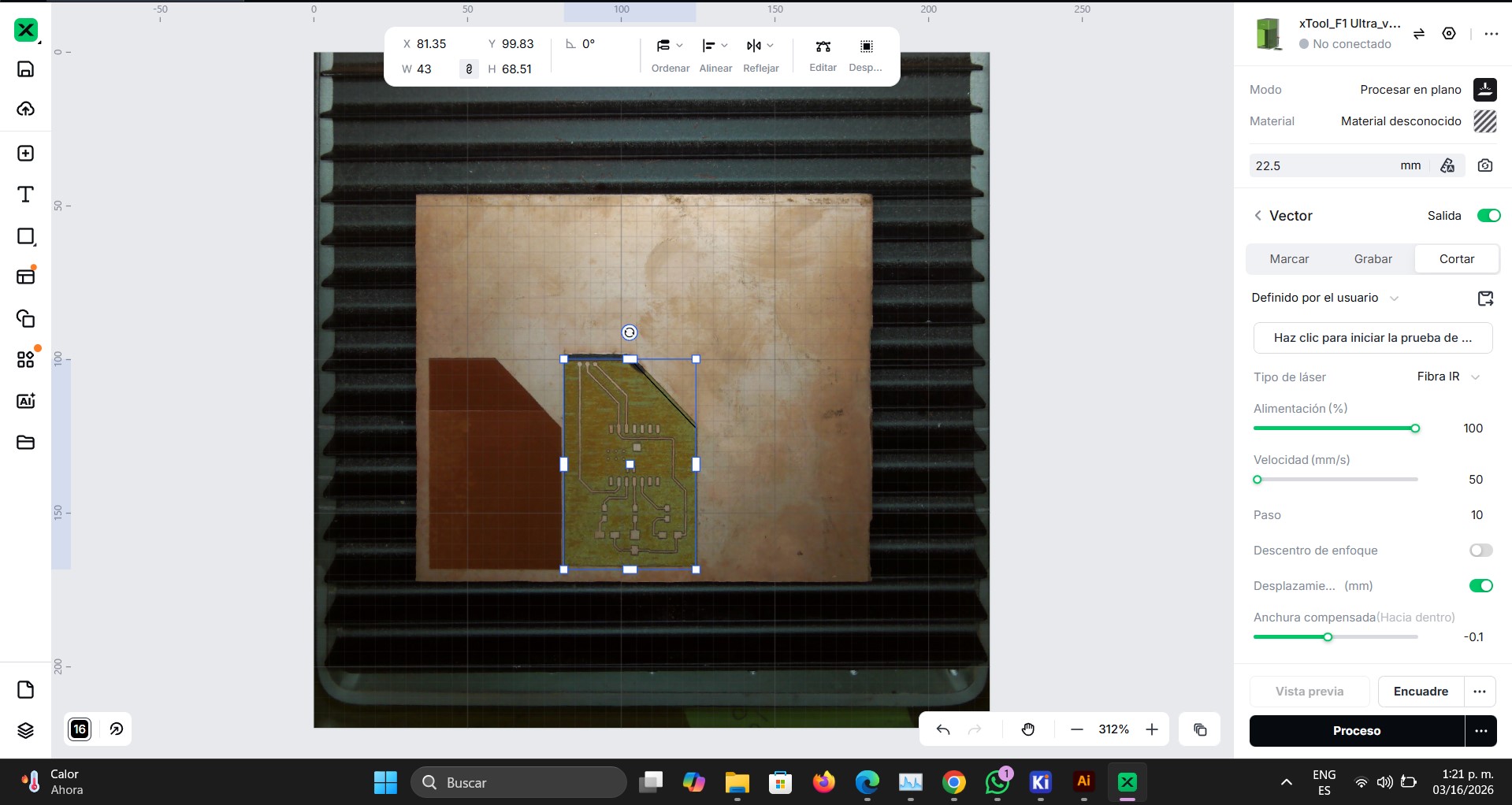Open the Reflejar dropdown

761,55
